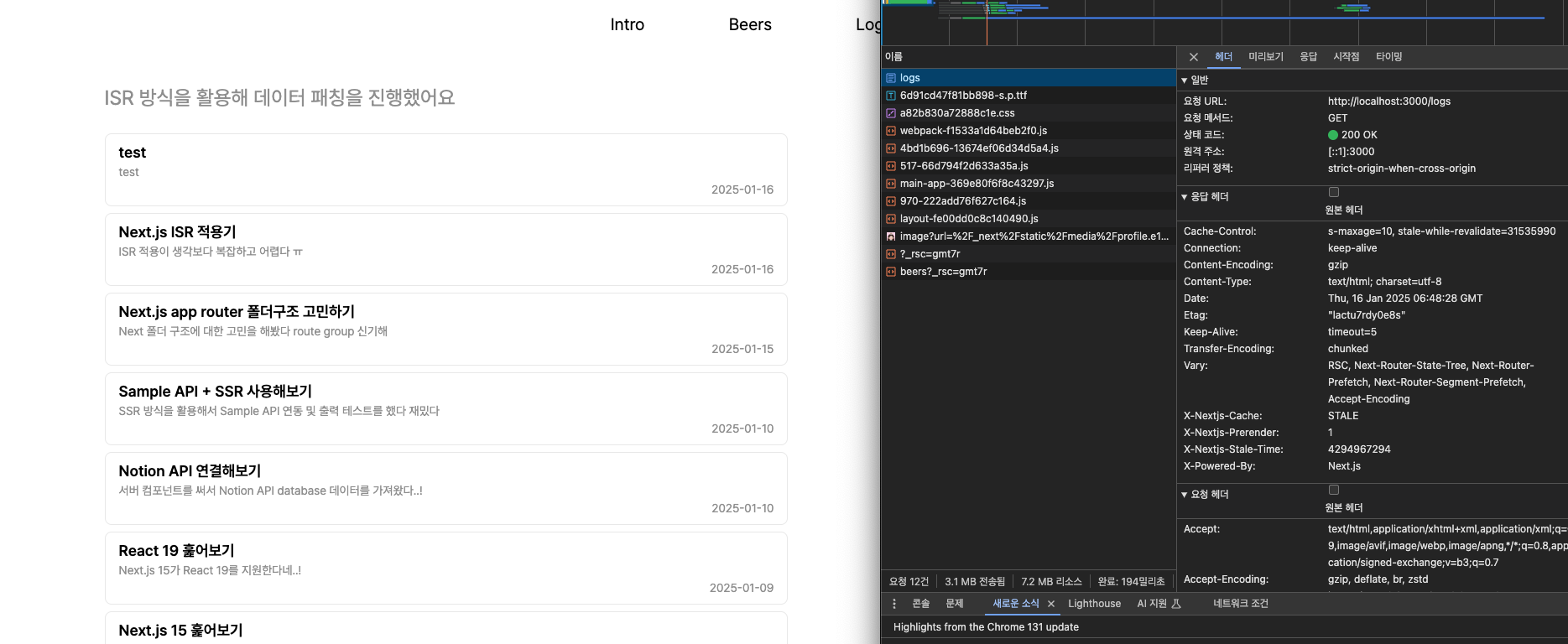
Task: Click the 완료: 194밀리초 status entry
Action: pos(1131,581)
